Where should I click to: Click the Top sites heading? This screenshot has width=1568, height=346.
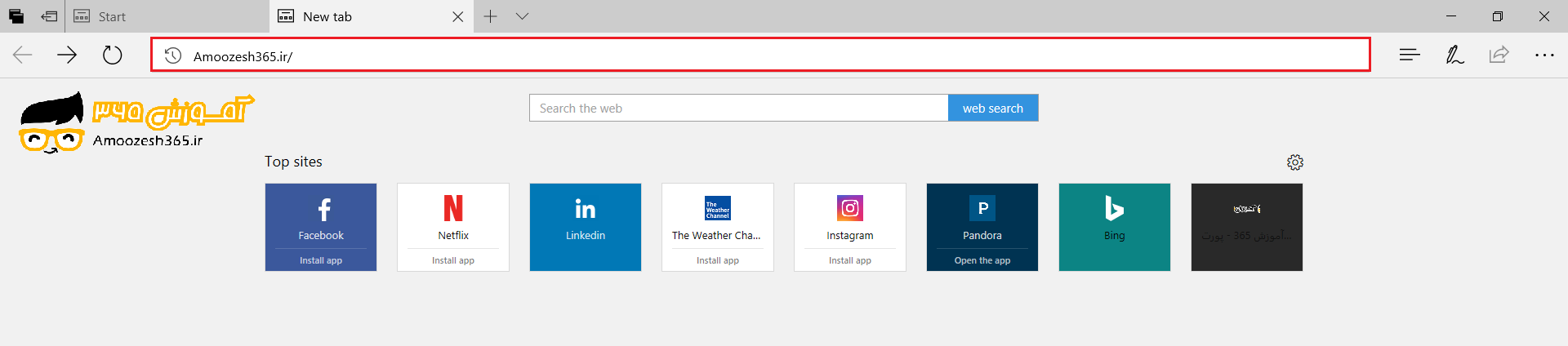tap(293, 162)
